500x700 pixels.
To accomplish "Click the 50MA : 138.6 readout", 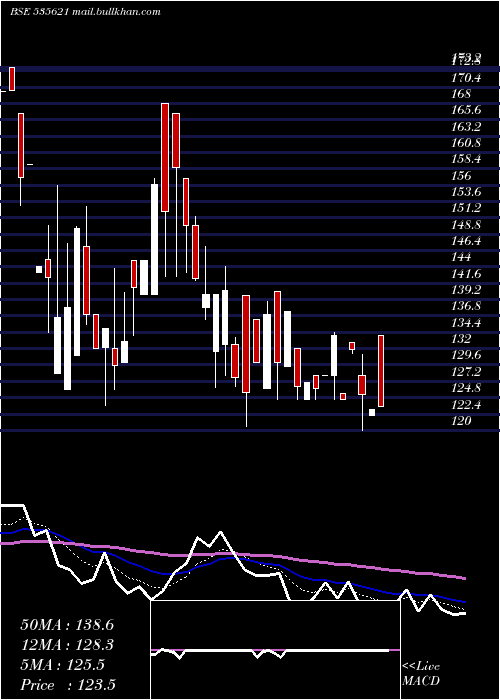I will [x=67, y=625].
